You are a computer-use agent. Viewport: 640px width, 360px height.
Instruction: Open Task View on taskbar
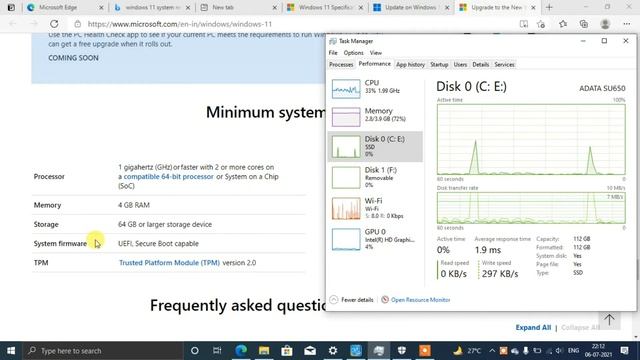click(217, 351)
